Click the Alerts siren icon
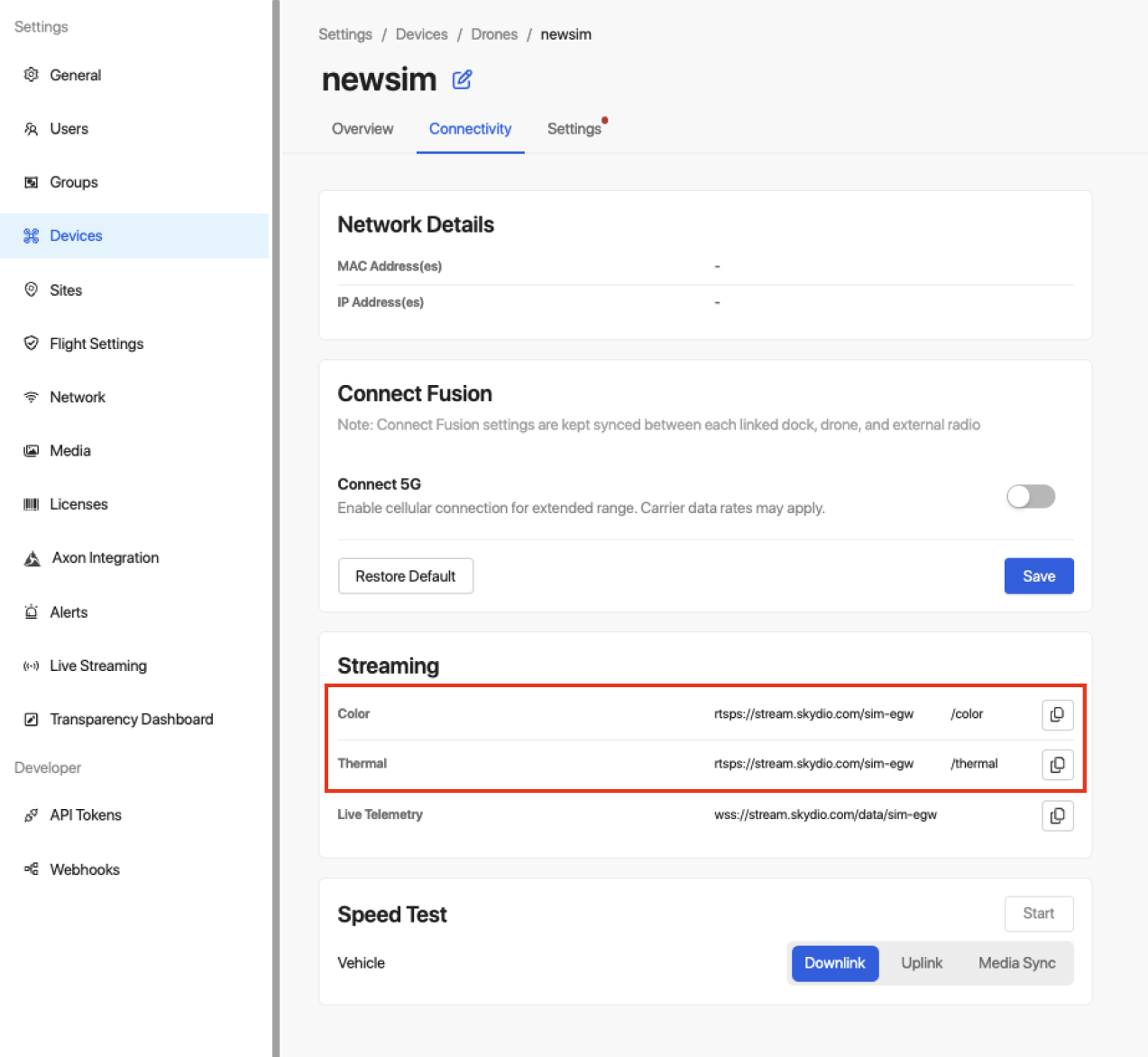1148x1057 pixels. 32,611
